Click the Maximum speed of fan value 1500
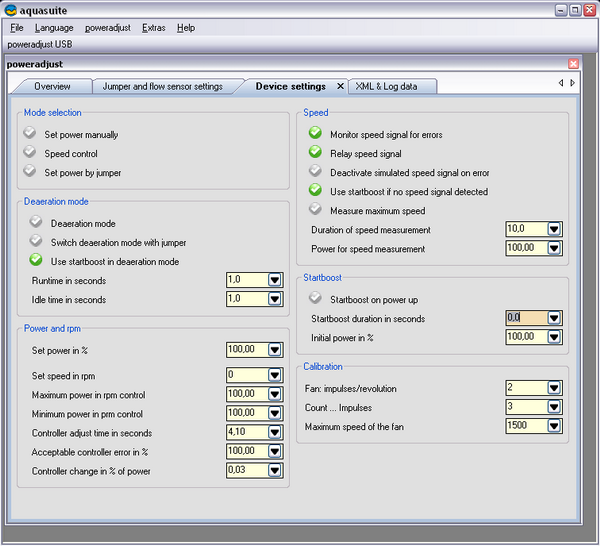Image resolution: width=600 pixels, height=546 pixels. coord(527,426)
